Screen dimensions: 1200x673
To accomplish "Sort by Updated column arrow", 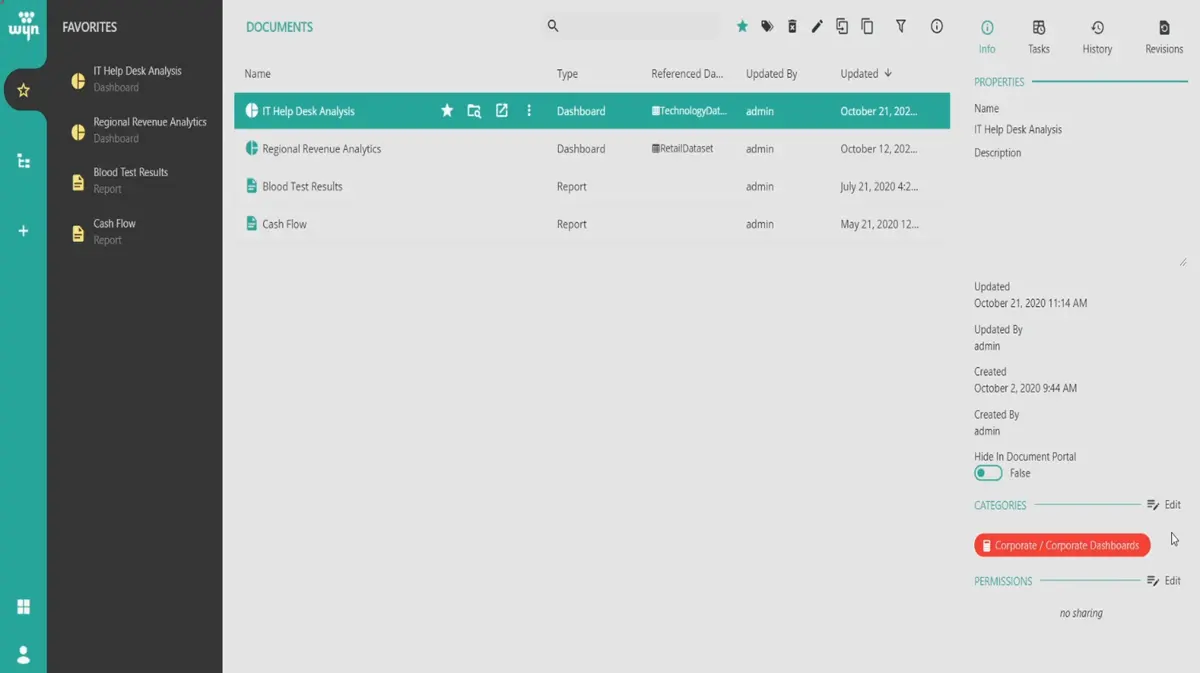I will tap(888, 74).
